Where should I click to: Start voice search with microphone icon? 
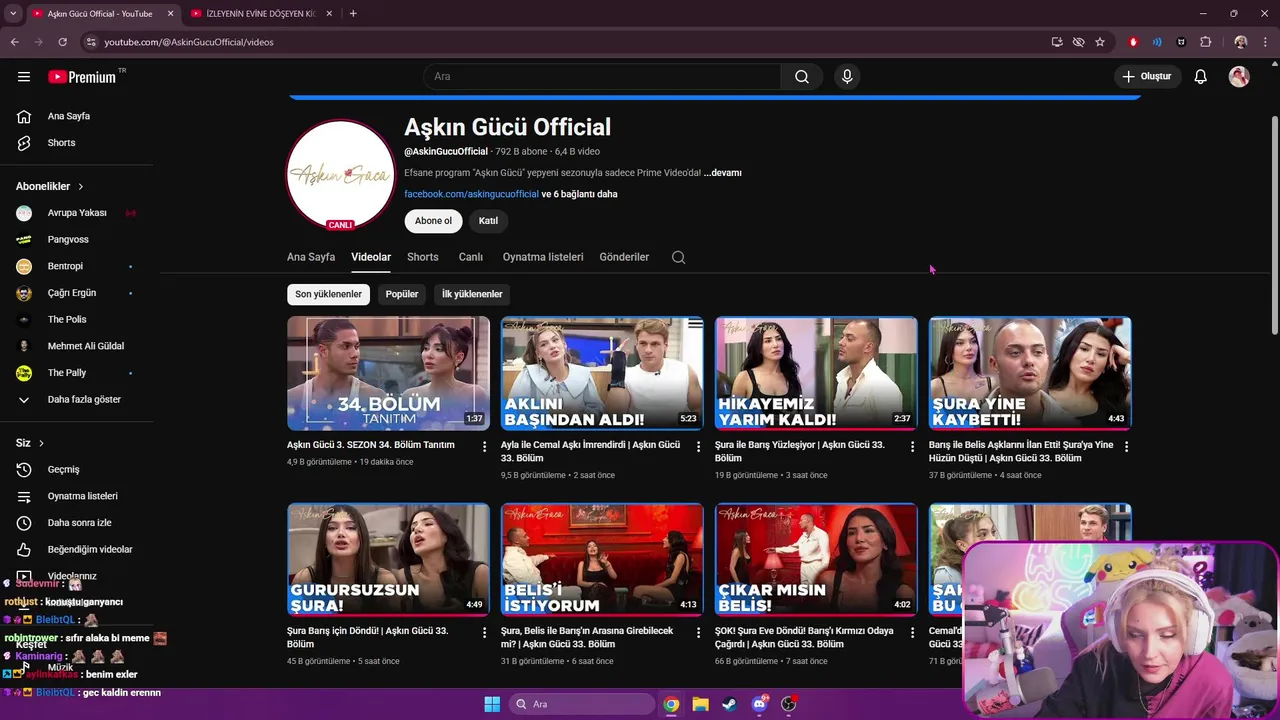847,77
